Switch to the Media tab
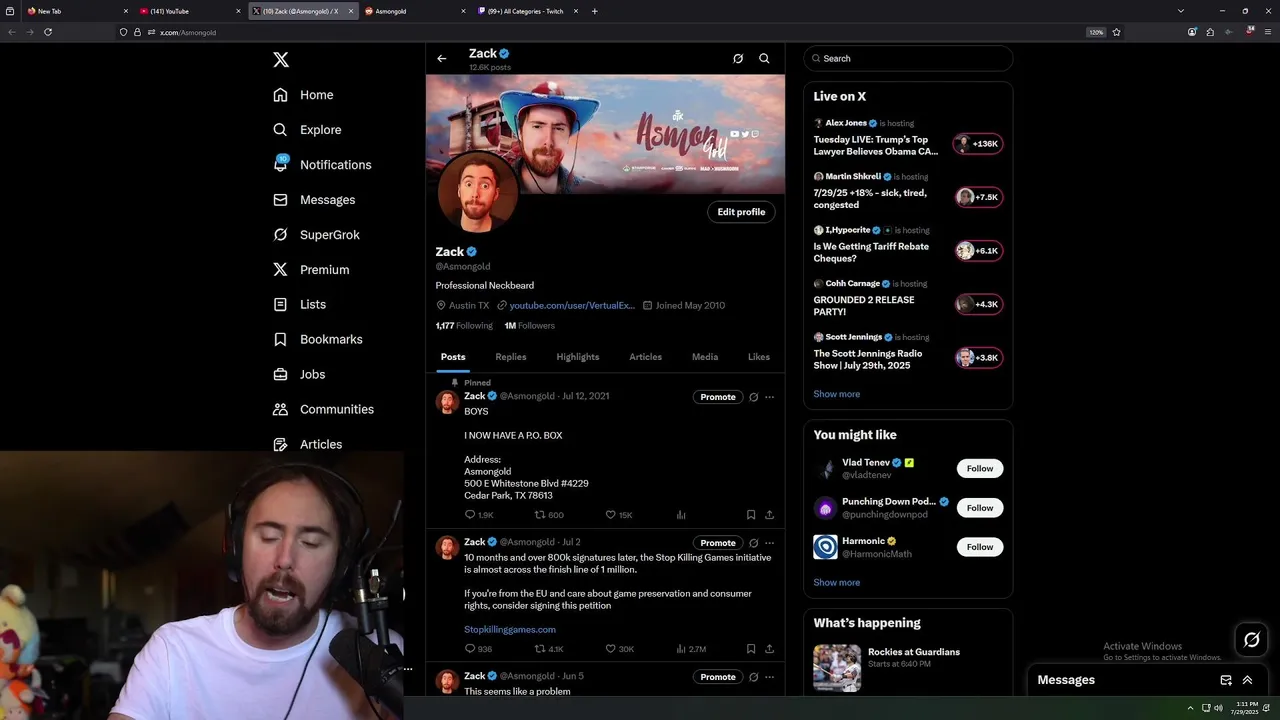Image resolution: width=1280 pixels, height=720 pixels. 705,357
